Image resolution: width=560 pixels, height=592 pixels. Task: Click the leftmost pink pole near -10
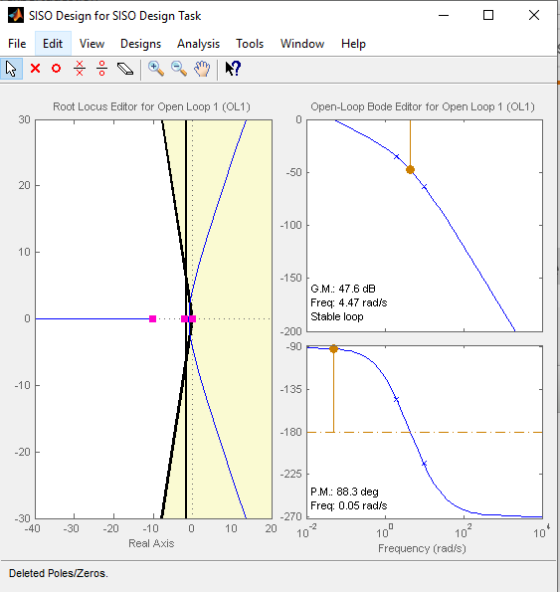[153, 319]
